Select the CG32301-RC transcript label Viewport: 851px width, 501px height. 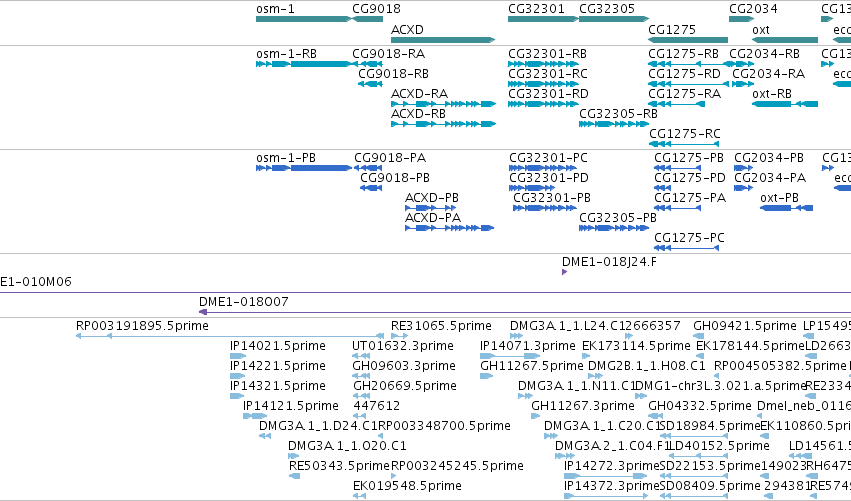[x=548, y=74]
